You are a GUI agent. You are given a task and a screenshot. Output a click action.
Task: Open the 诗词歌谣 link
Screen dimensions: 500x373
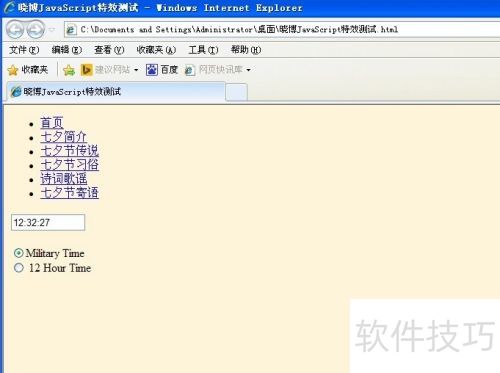click(64, 179)
